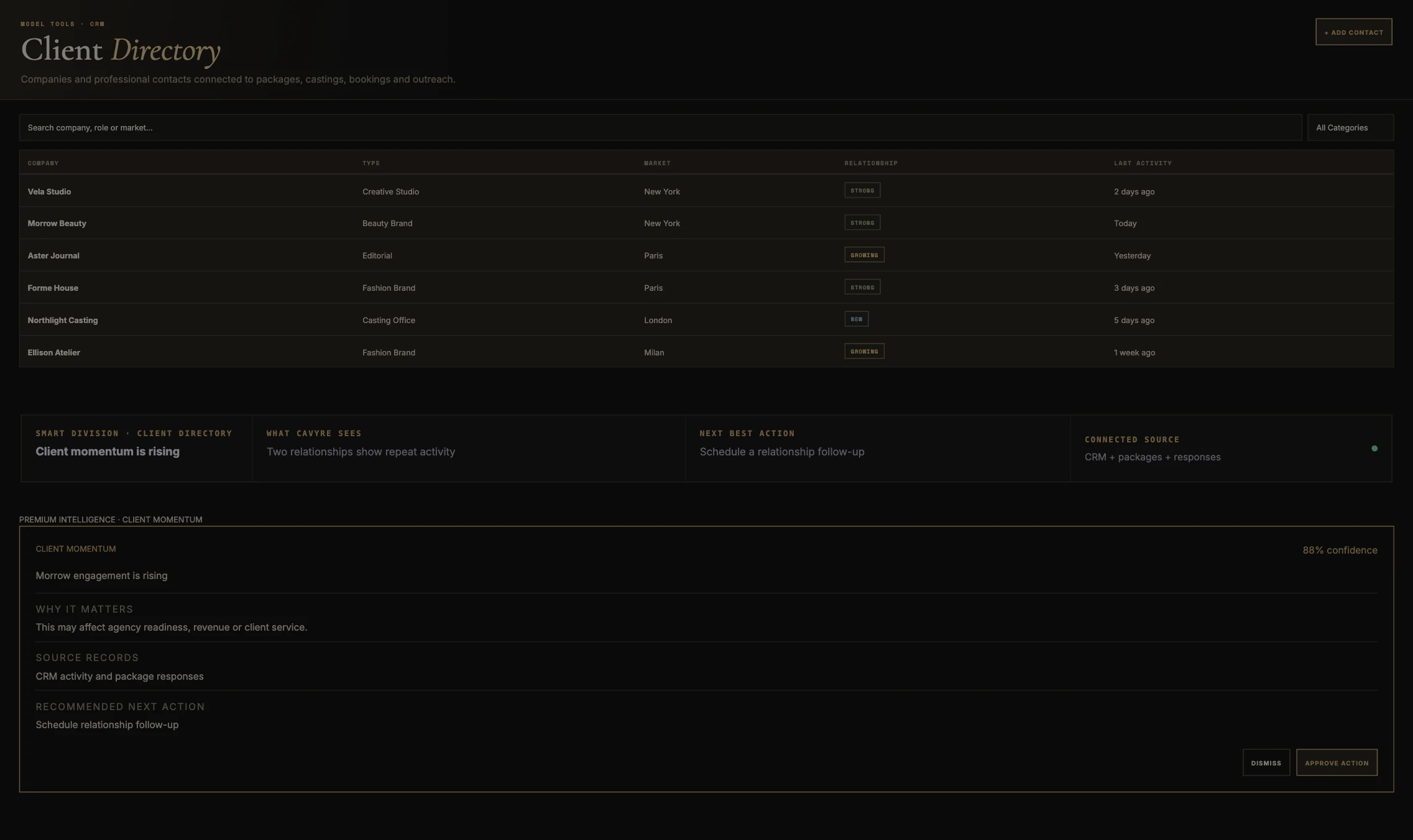The height and width of the screenshot is (840, 1413).
Task: Click the Growing badge for Ellison Atelier
Action: 864,351
